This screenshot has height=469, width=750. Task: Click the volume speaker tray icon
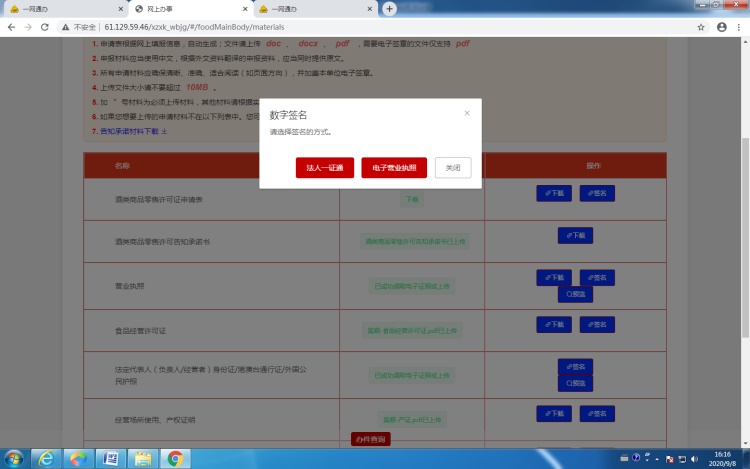tap(696, 458)
